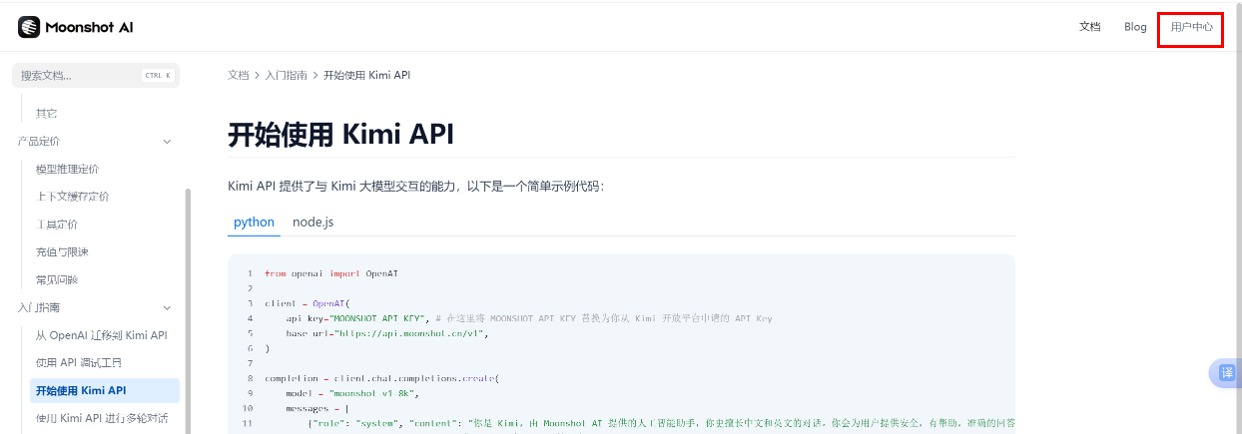Click the 'from openai import OpenAI' code line
The height and width of the screenshot is (434, 1242).
pyautogui.click(x=333, y=273)
